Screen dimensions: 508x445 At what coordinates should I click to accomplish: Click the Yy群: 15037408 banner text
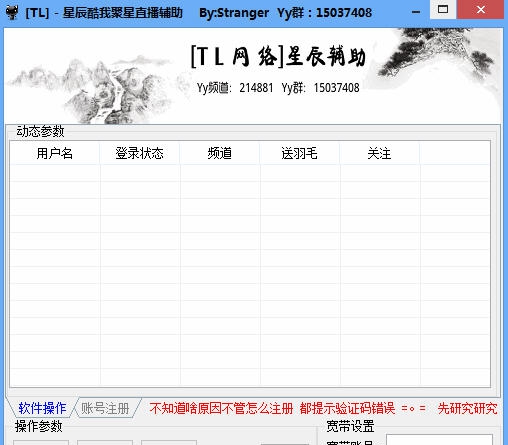(x=320, y=88)
